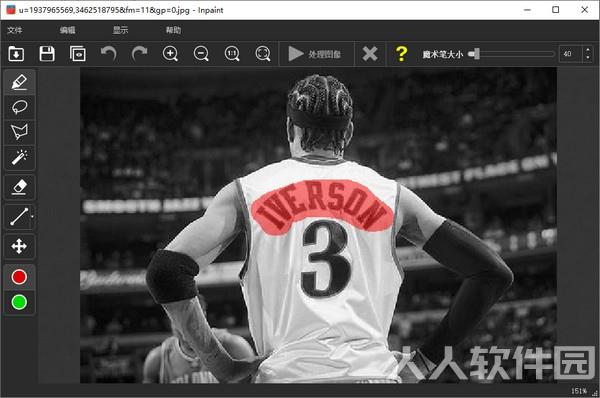Reset zoom to 1:1
This screenshot has width=600, height=398.
[232, 54]
